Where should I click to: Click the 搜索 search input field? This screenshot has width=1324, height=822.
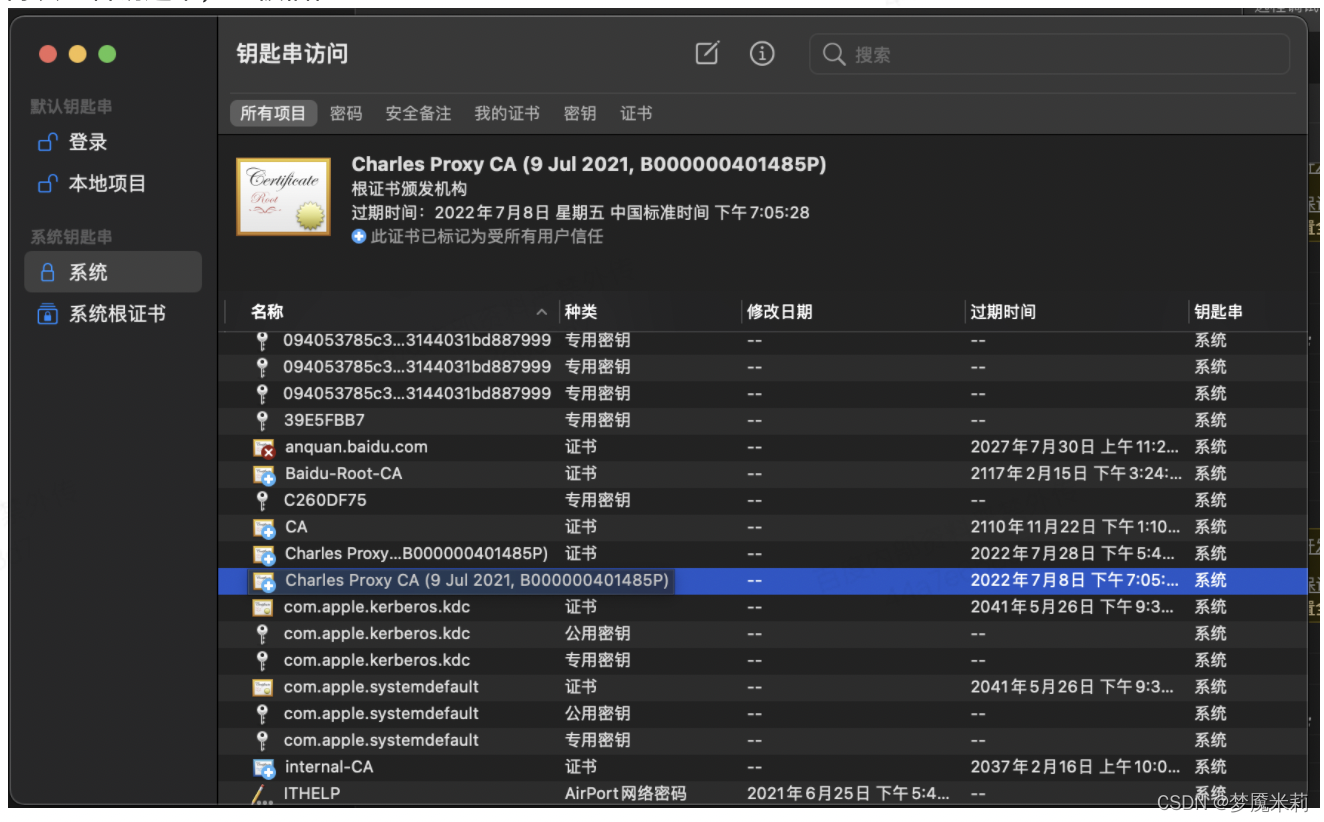1049,54
